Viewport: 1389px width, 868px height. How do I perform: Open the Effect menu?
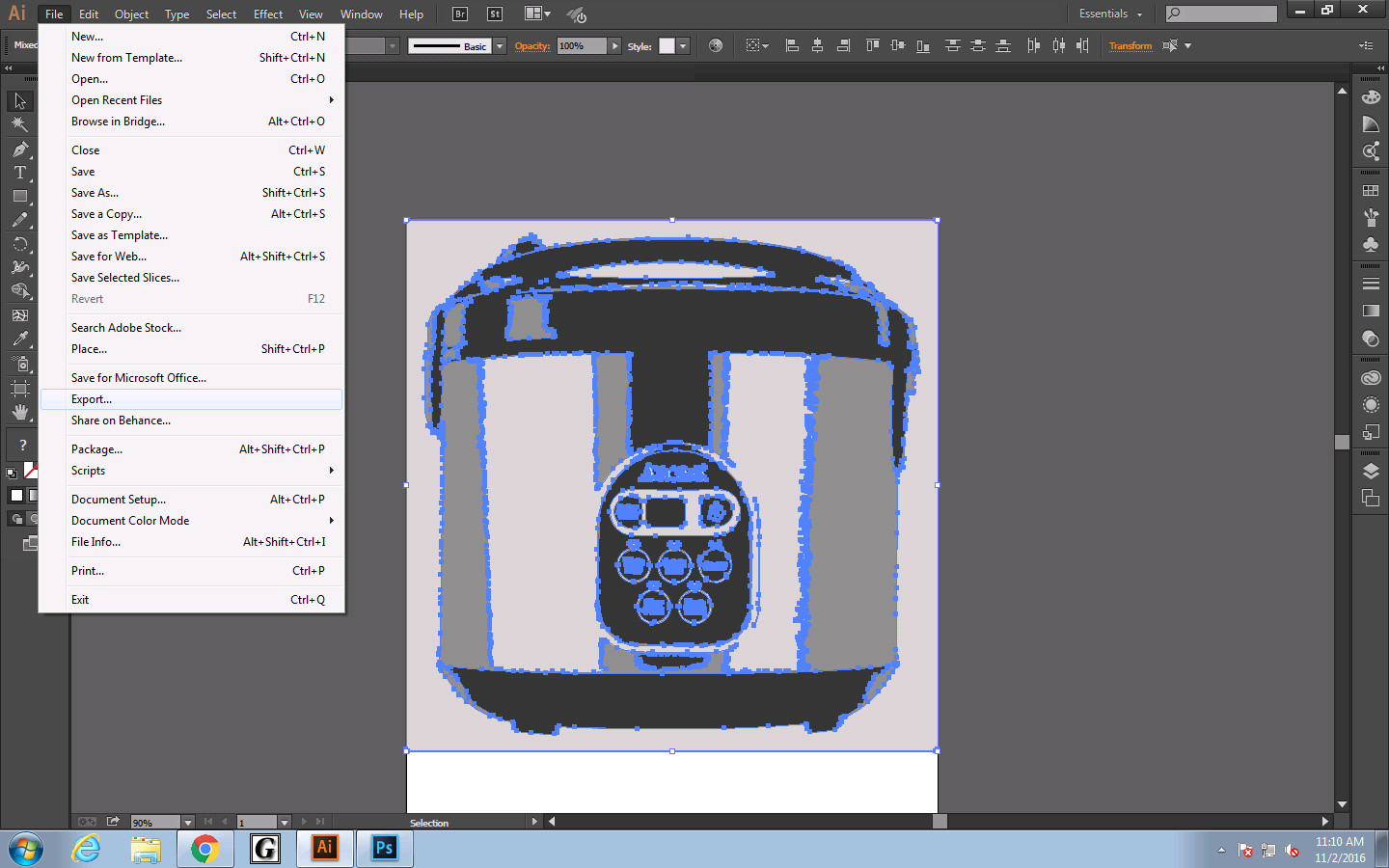(268, 14)
